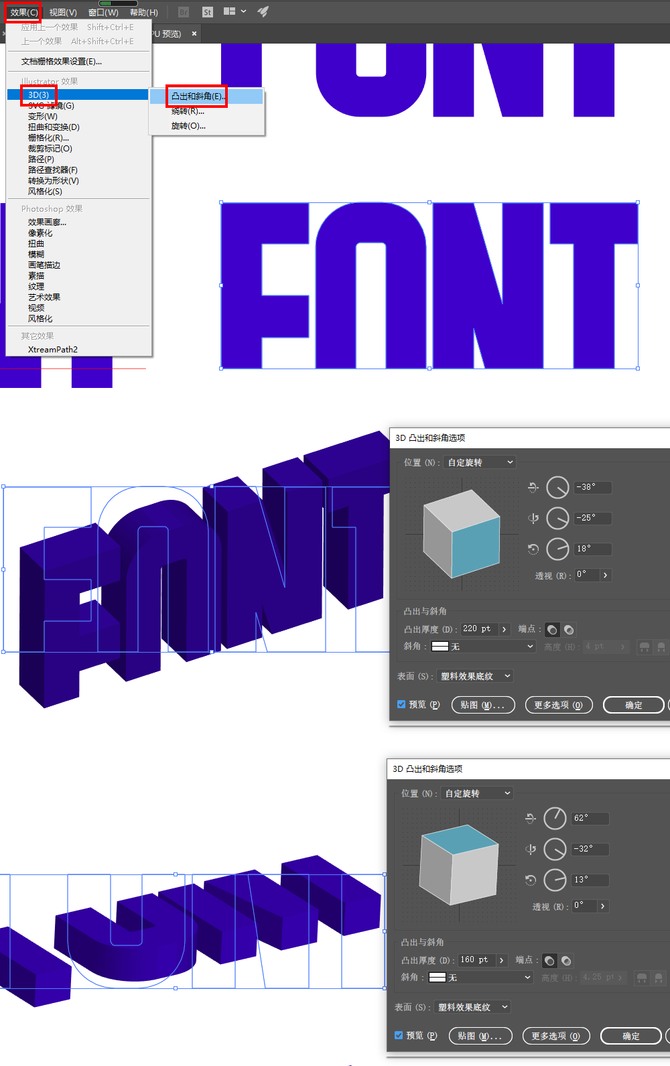Click the Y rotation dial next to -25°
This screenshot has width=670, height=1066.
point(558,518)
